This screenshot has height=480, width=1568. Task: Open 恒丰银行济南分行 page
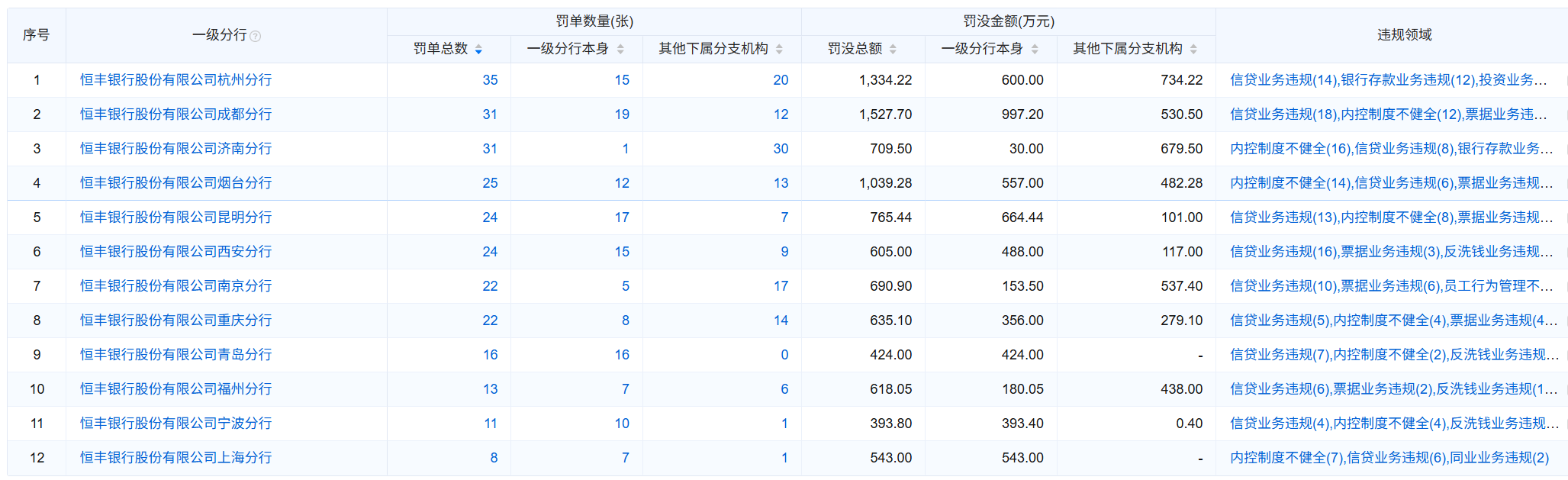pos(175,149)
